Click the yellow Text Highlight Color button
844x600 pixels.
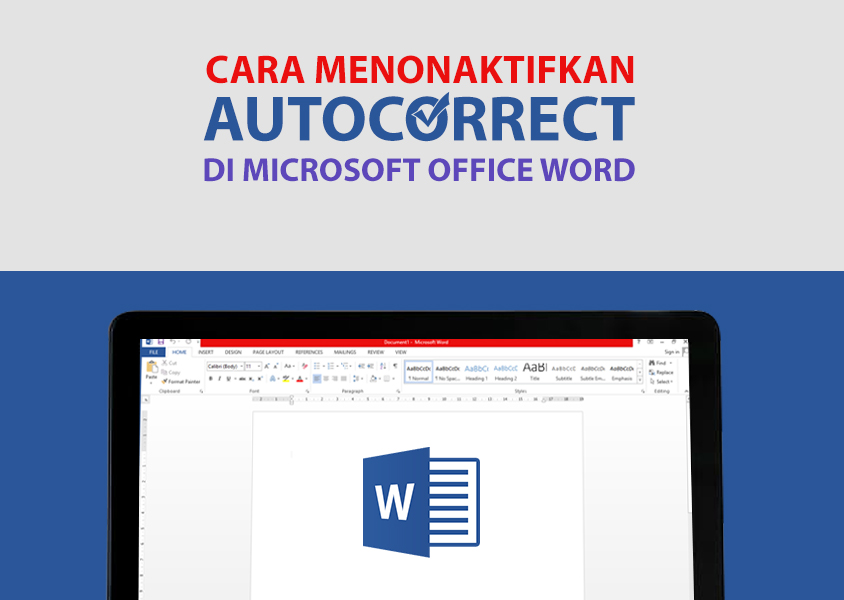click(x=286, y=379)
